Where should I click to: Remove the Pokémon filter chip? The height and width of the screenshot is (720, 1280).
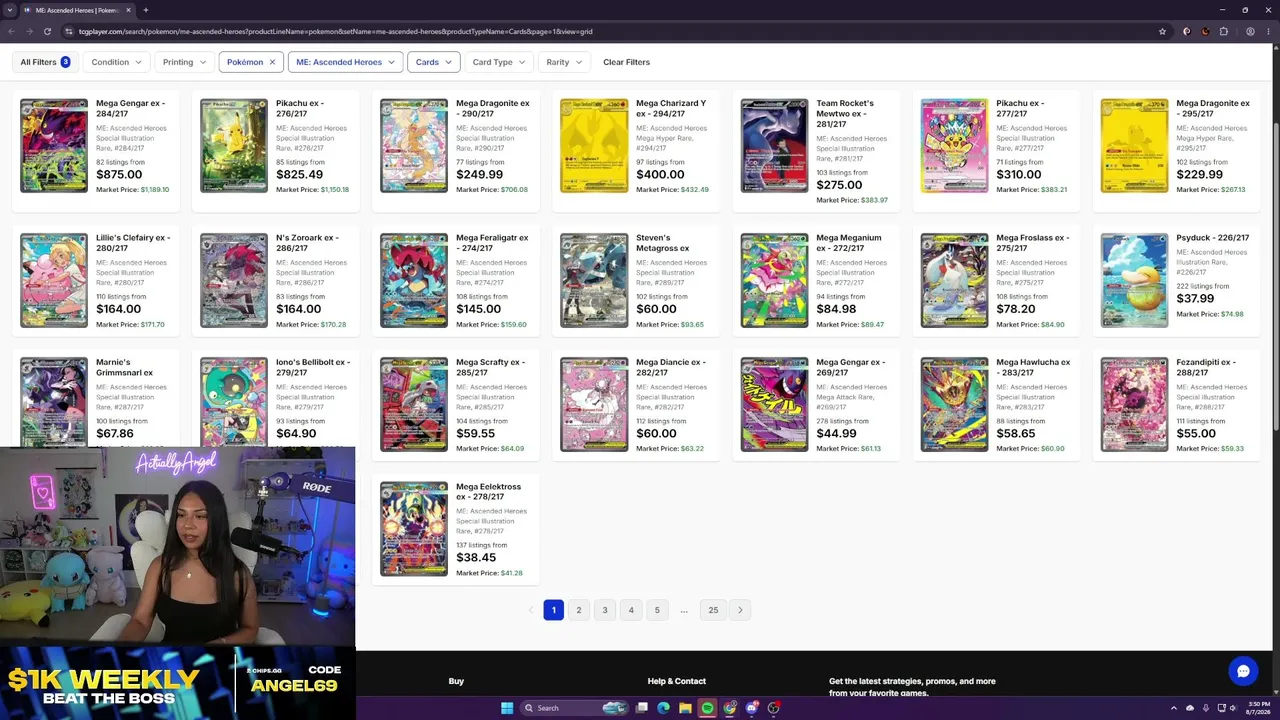272,62
